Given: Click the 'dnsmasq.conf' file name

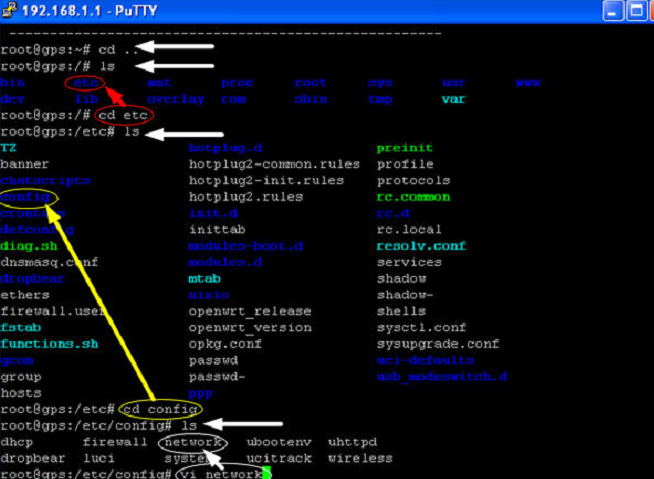Looking at the screenshot, I should (x=49, y=262).
